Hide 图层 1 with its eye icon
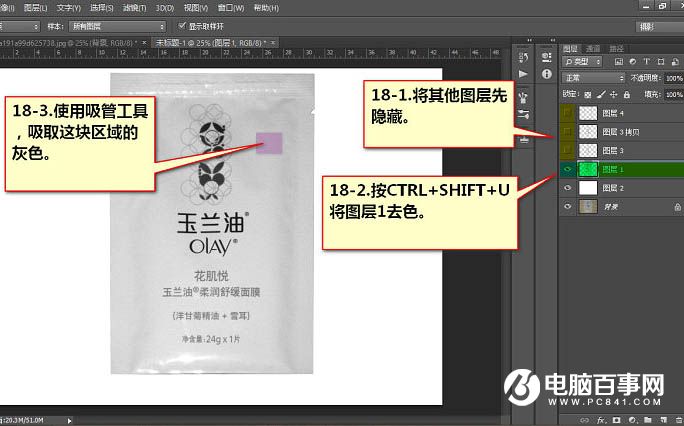The height and width of the screenshot is (426, 684). [567, 169]
